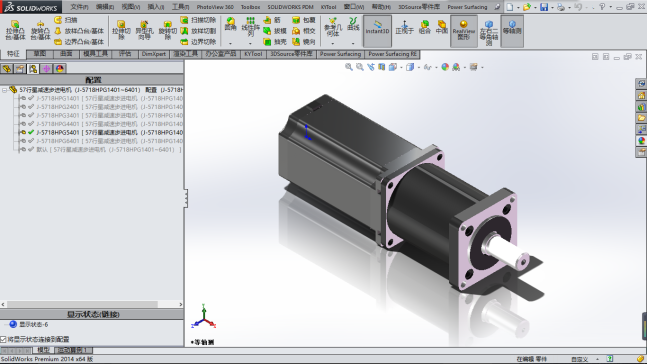The image size is (647, 364).
Task: Collapse the 57行星减速步进电机 configuration tree root
Action: click(4, 90)
